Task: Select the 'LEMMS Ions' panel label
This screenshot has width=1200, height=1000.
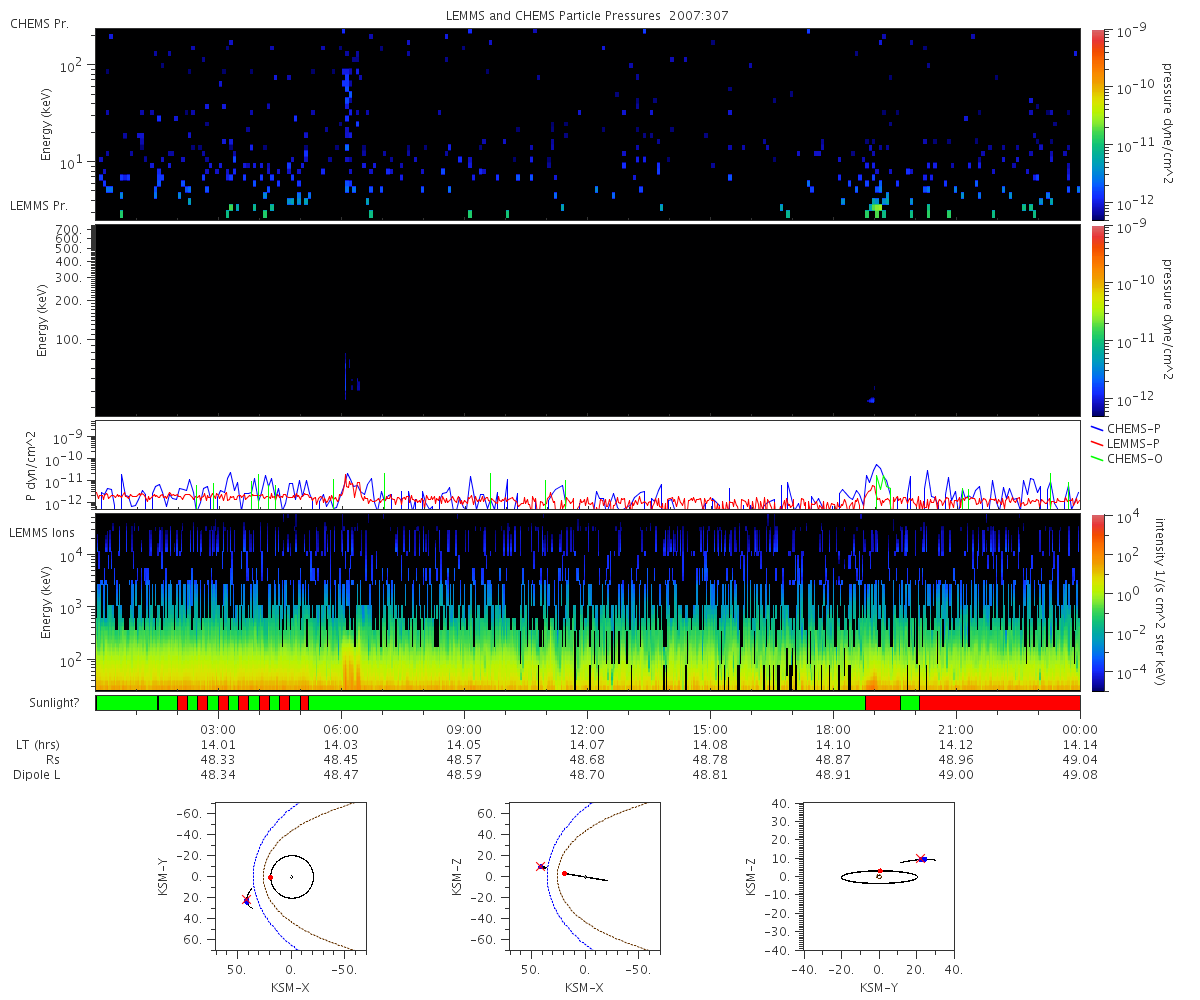Action: 41,533
